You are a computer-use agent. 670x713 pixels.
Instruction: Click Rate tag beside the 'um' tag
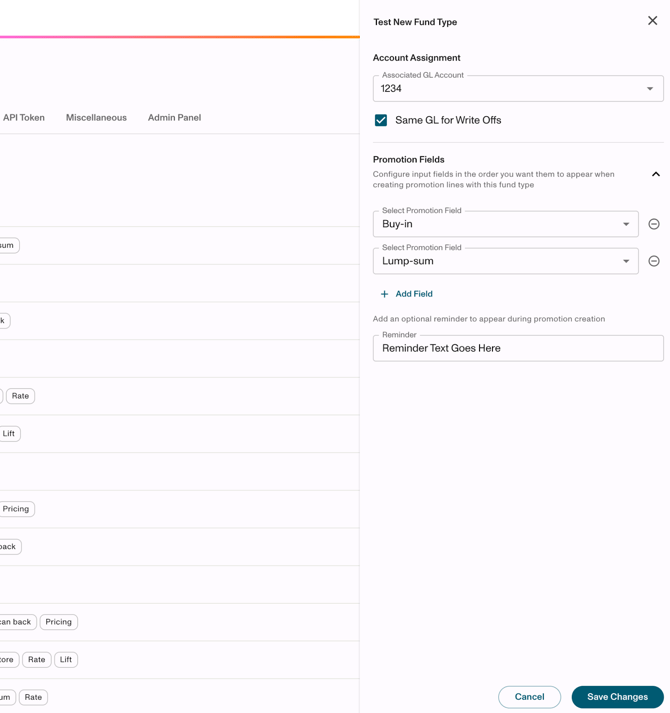(x=33, y=697)
